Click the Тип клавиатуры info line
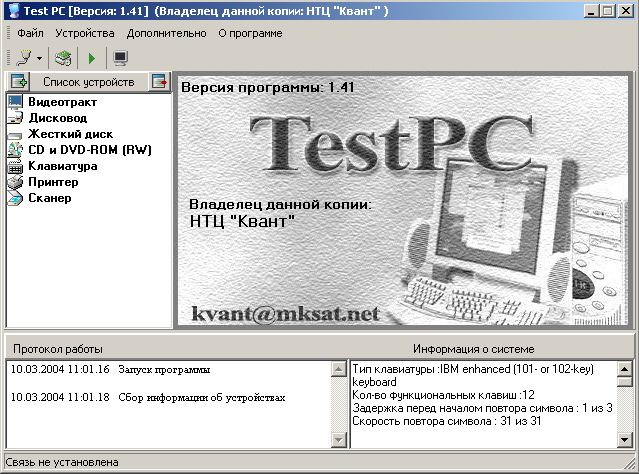This screenshot has width=639, height=474. click(x=473, y=375)
